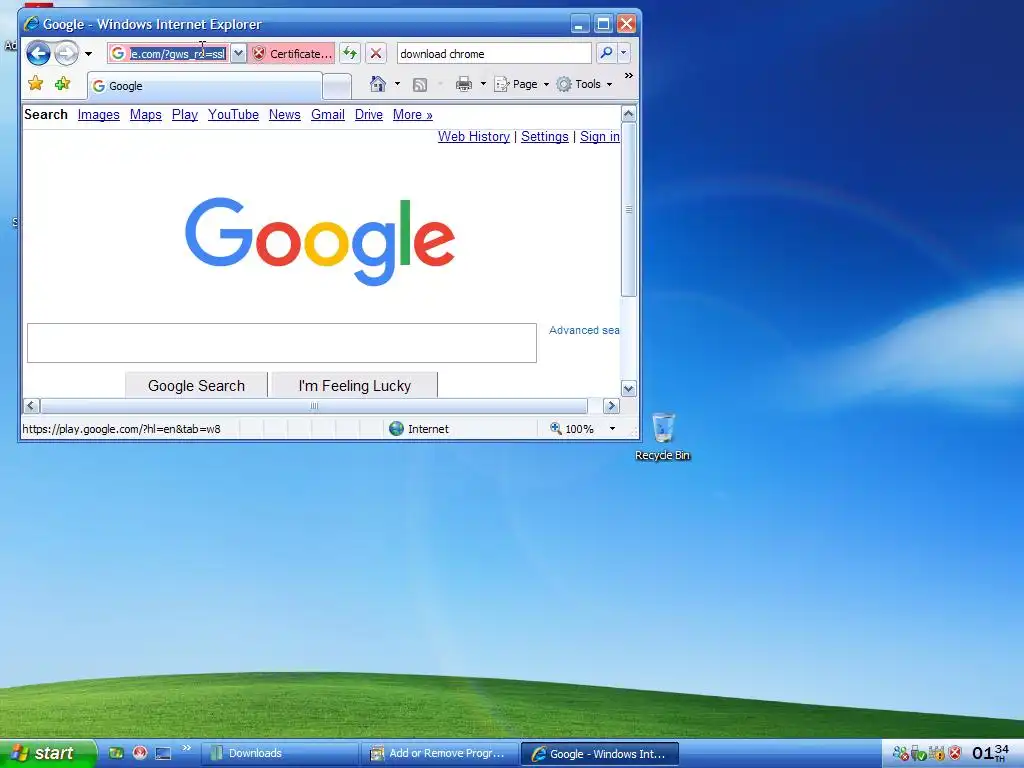Image resolution: width=1024 pixels, height=768 pixels.
Task: Click the 100% zoom level button
Action: point(571,429)
